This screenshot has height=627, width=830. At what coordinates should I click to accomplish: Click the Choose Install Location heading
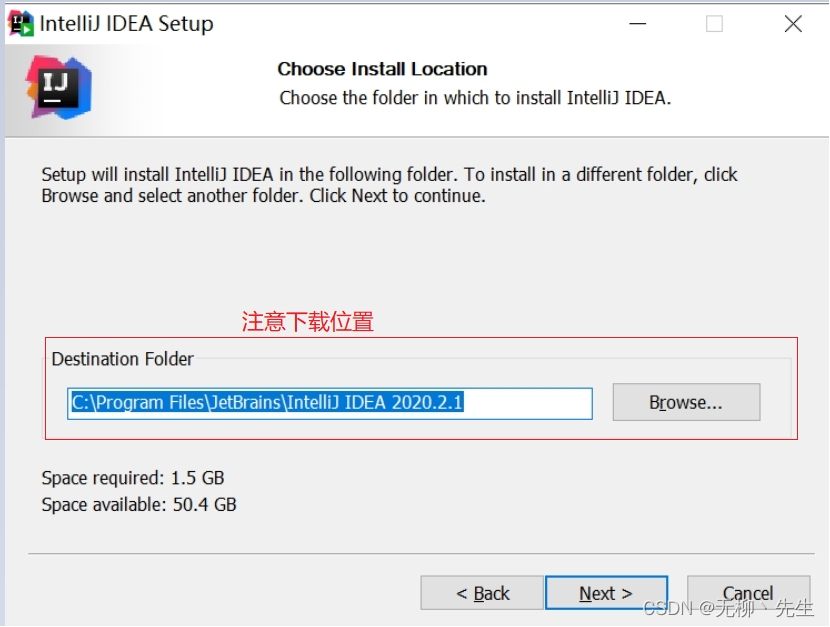click(380, 69)
